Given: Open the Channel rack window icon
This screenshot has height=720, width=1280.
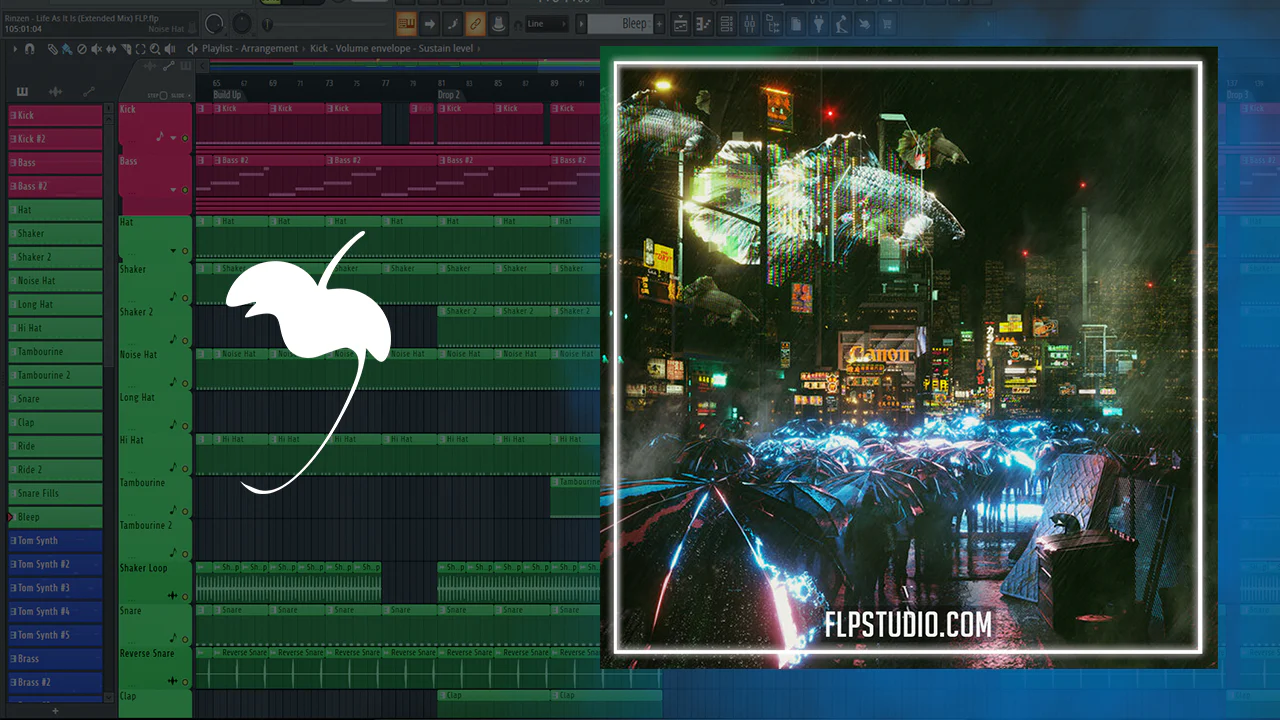Looking at the screenshot, I should [x=726, y=23].
